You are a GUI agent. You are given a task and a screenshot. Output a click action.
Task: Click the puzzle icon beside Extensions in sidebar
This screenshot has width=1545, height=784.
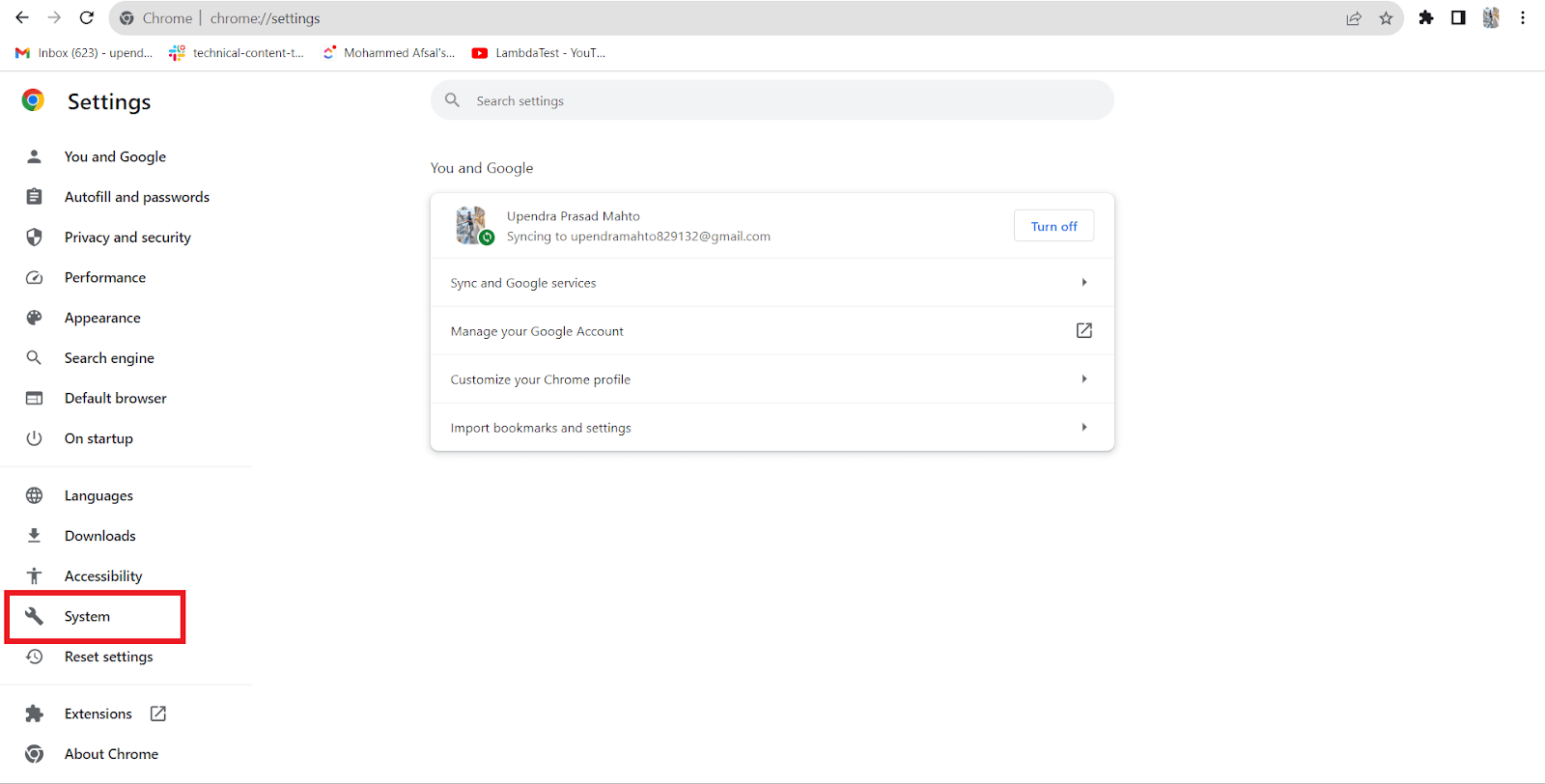pos(34,714)
